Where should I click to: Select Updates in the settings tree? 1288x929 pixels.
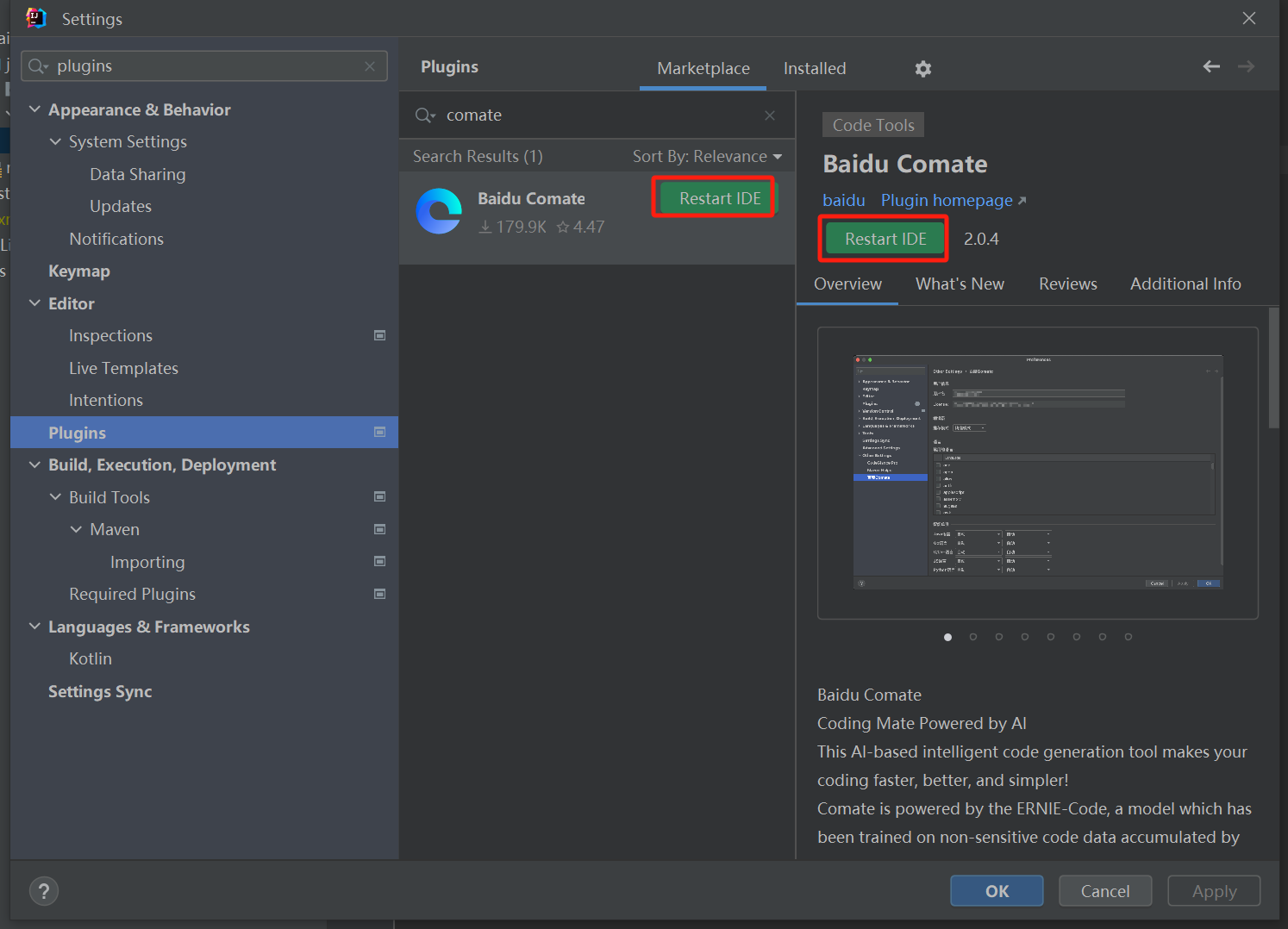click(121, 206)
